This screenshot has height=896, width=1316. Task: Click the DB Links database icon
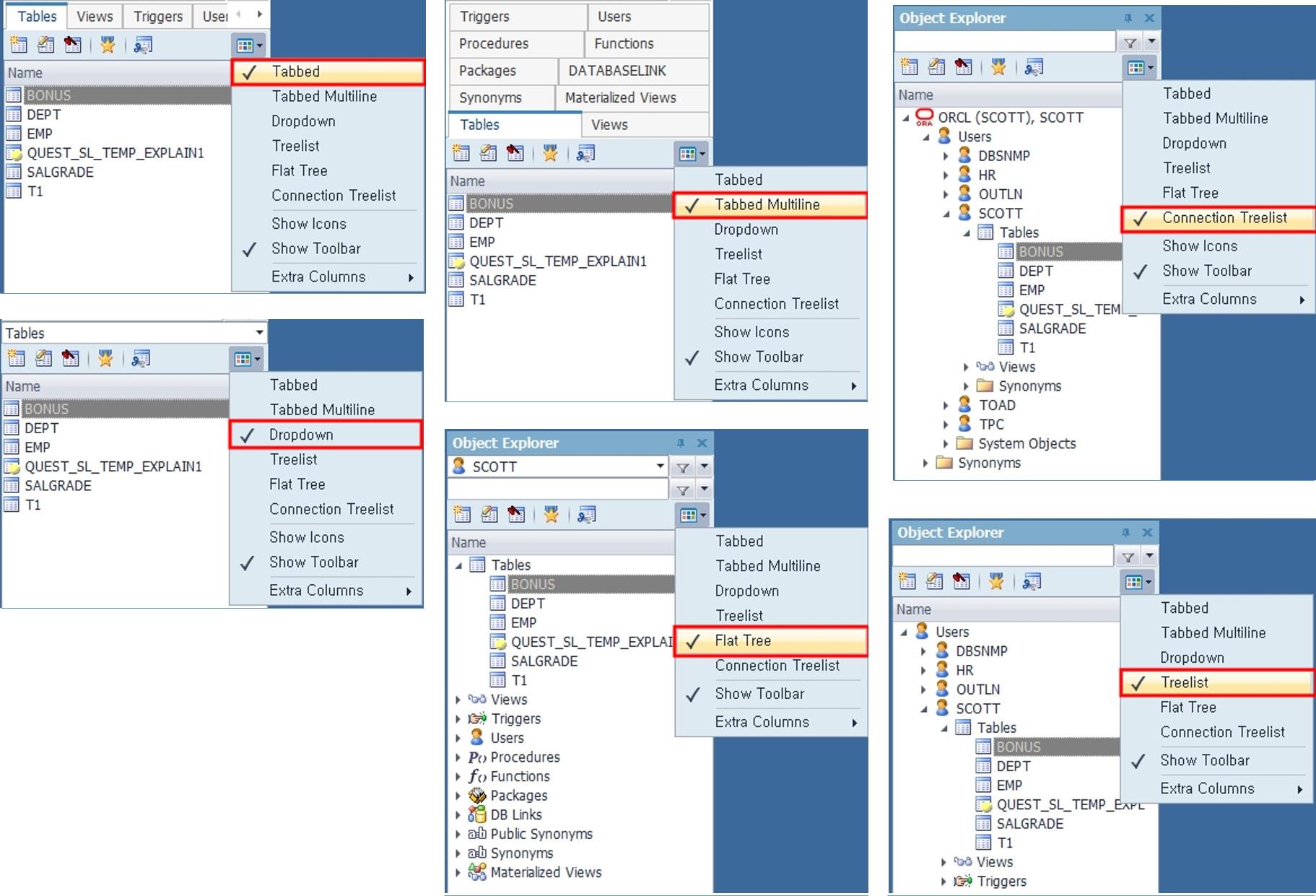click(476, 815)
